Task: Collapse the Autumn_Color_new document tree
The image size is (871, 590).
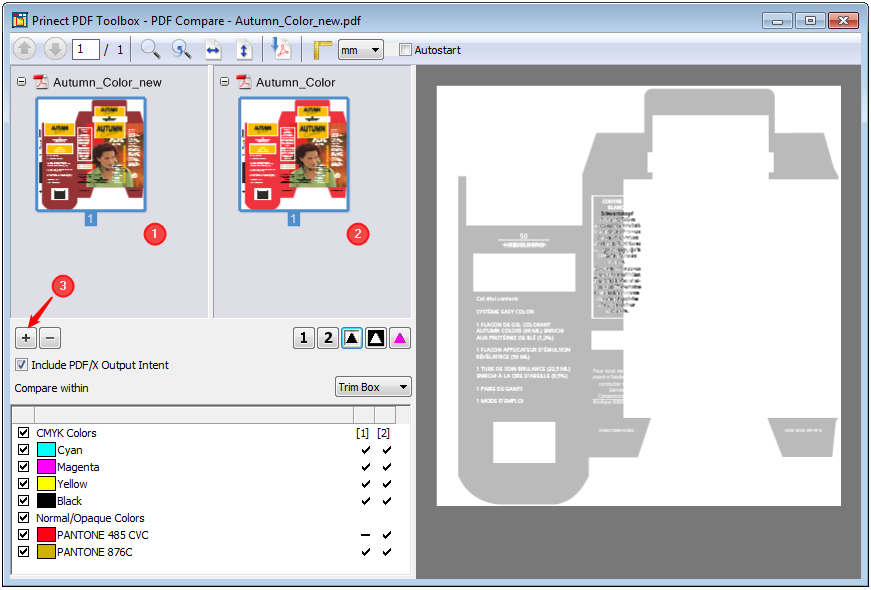Action: tap(22, 82)
